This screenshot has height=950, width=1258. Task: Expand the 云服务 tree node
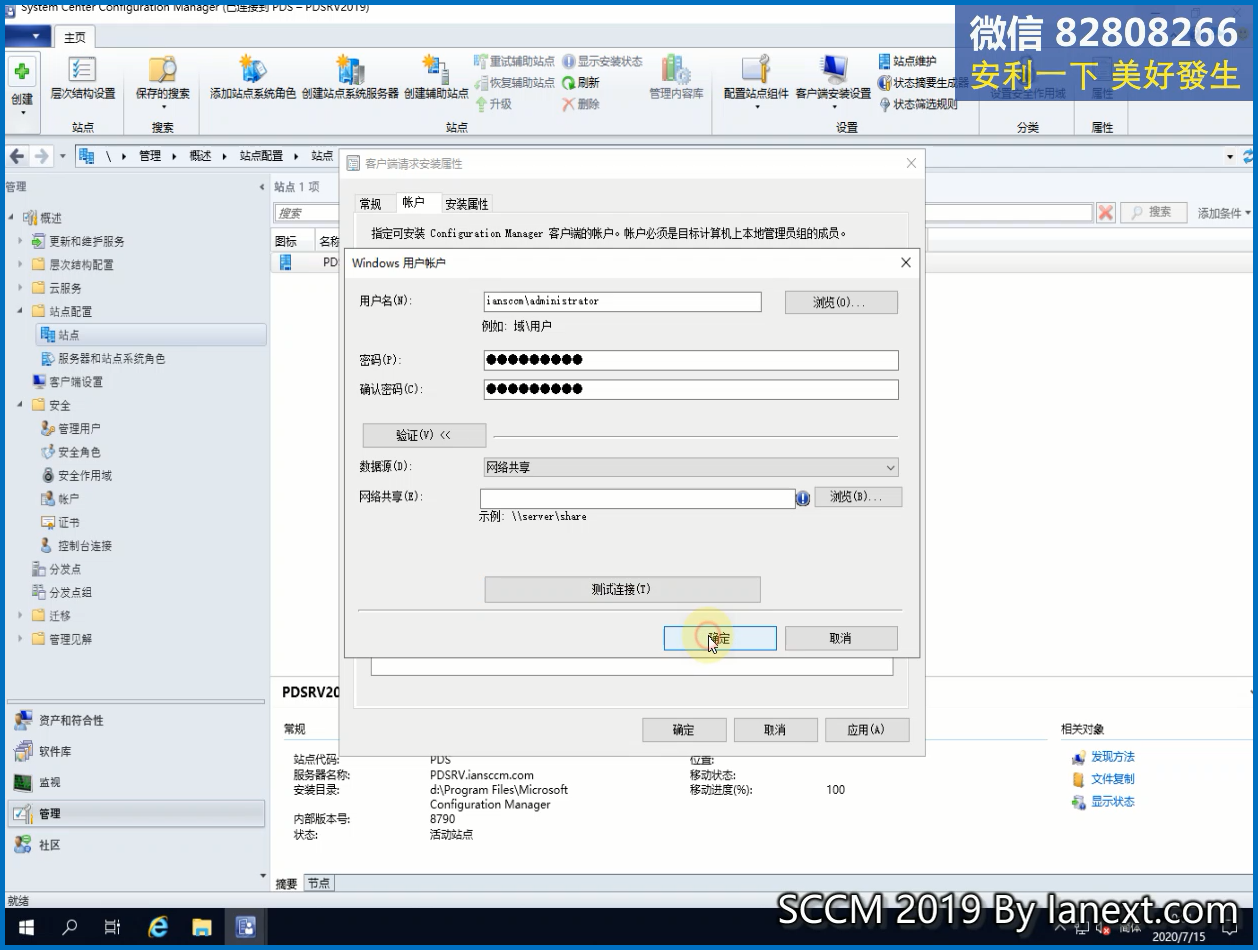click(20, 288)
